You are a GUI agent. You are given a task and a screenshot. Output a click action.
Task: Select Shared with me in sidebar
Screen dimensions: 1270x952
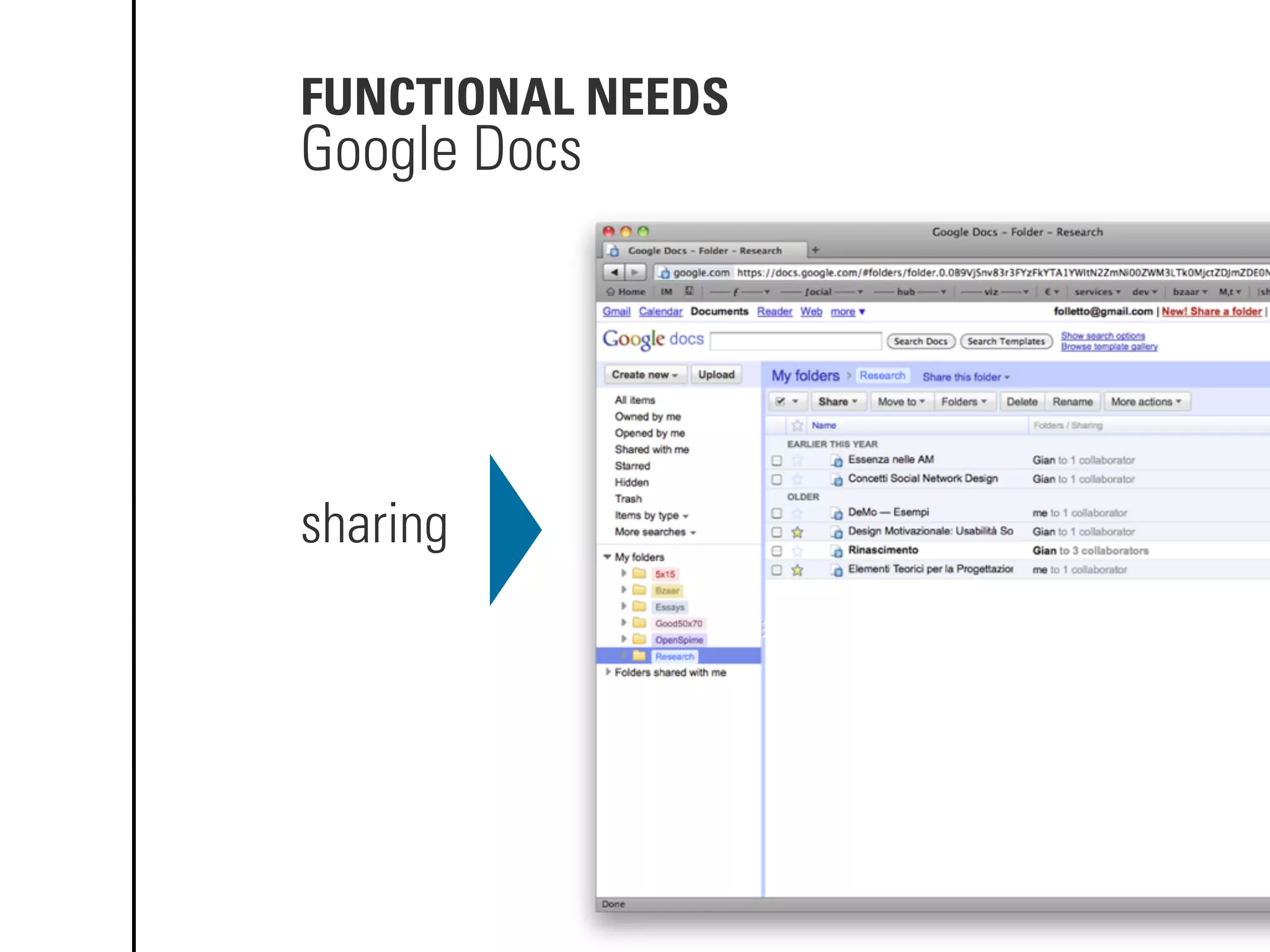pyautogui.click(x=652, y=449)
